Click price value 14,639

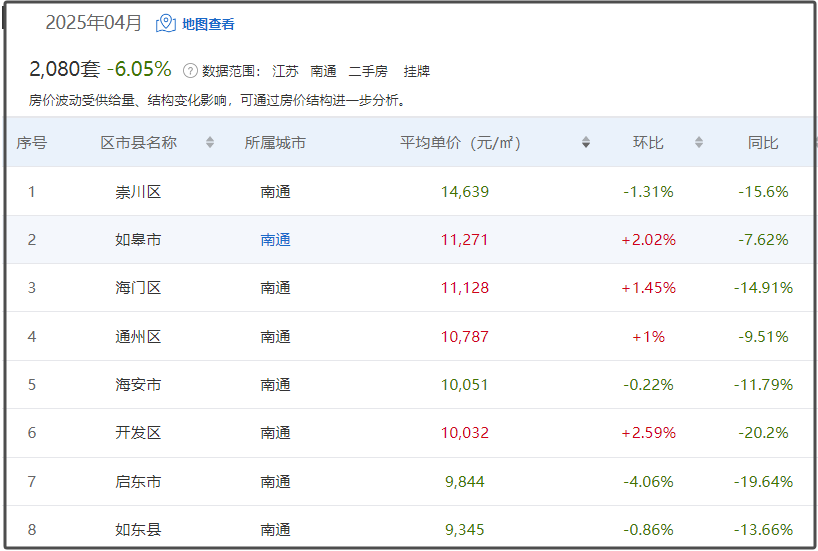pos(465,192)
